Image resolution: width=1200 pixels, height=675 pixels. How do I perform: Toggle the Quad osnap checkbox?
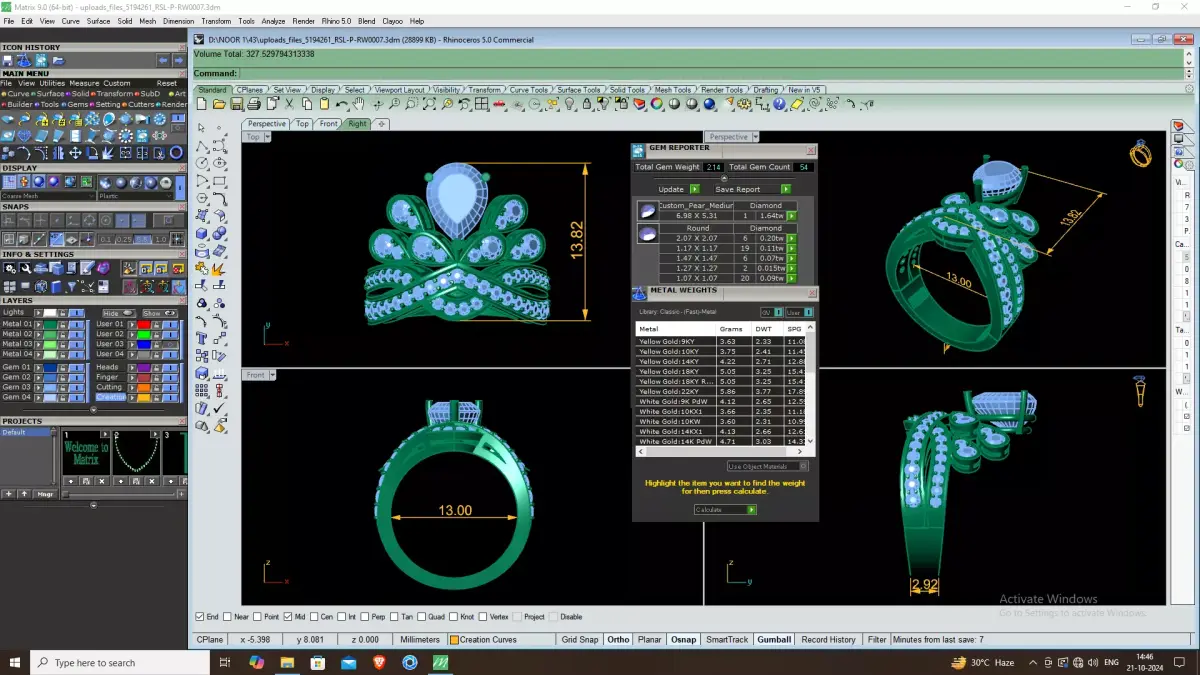pos(422,617)
